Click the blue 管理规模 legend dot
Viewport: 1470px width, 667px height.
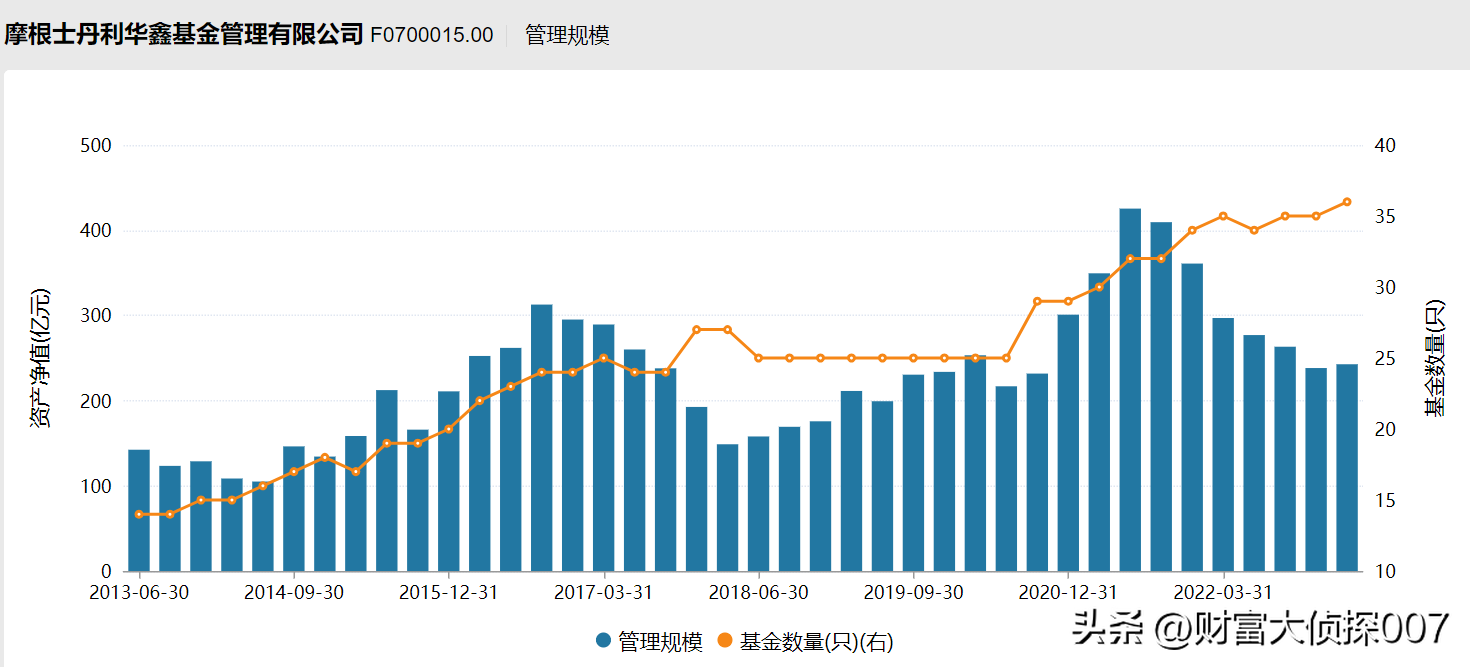coord(603,642)
